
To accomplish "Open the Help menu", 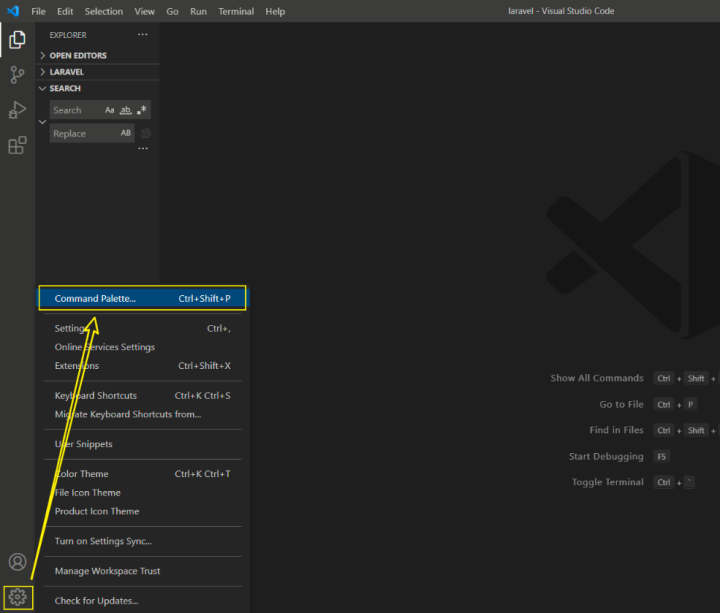I will tap(275, 11).
